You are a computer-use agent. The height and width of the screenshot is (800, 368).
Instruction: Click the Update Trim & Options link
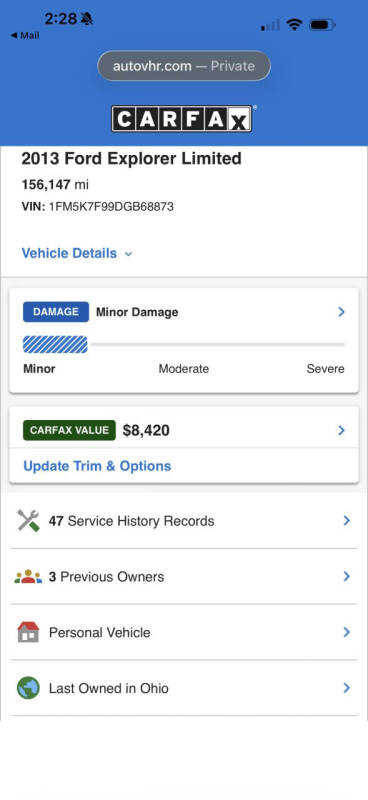[x=97, y=466]
